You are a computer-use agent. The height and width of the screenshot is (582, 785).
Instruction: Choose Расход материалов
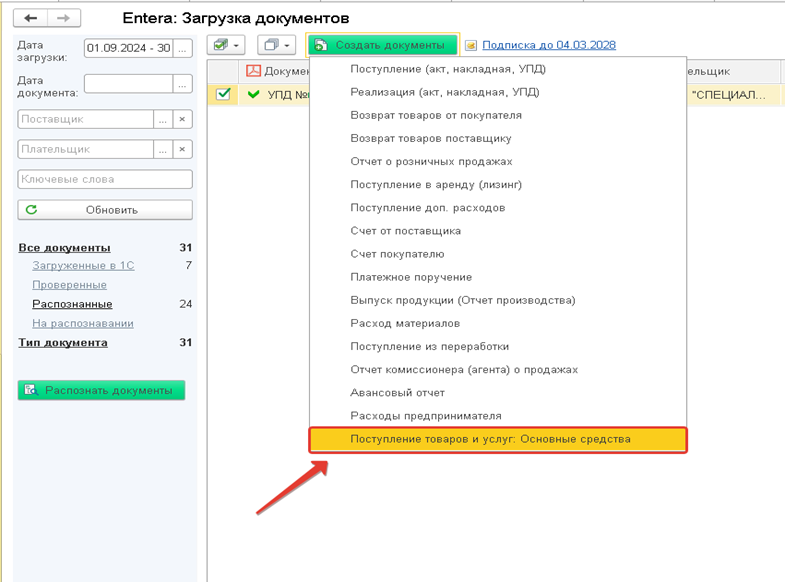[x=498, y=323]
